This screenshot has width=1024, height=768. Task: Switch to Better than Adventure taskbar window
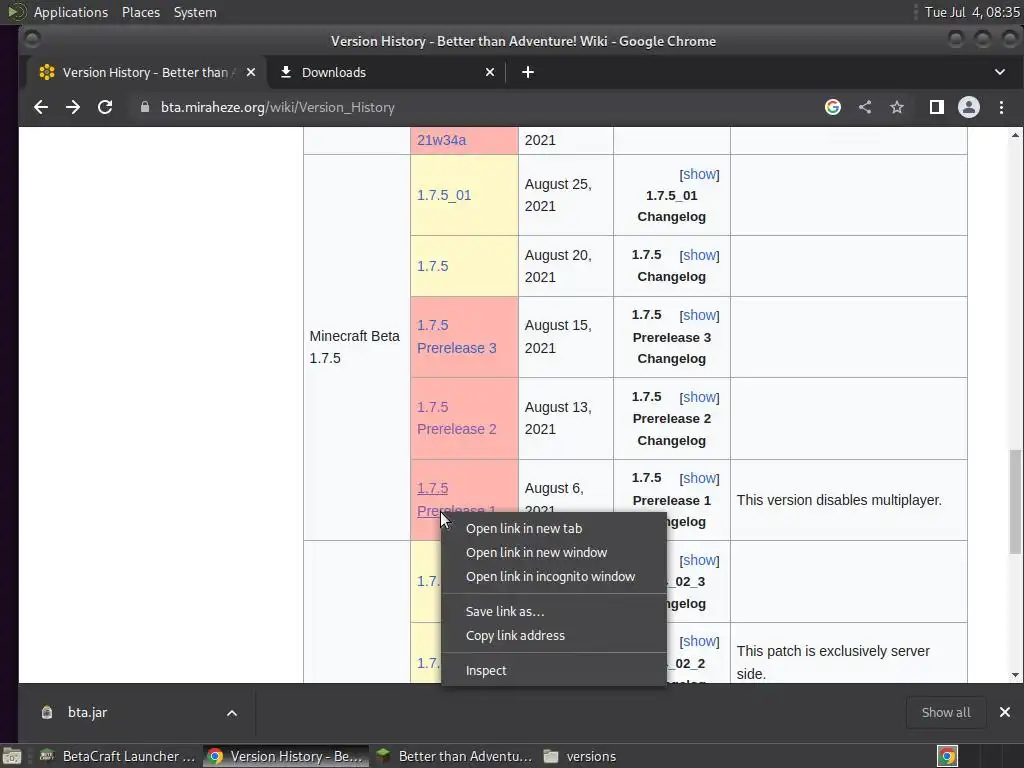pyautogui.click(x=455, y=756)
